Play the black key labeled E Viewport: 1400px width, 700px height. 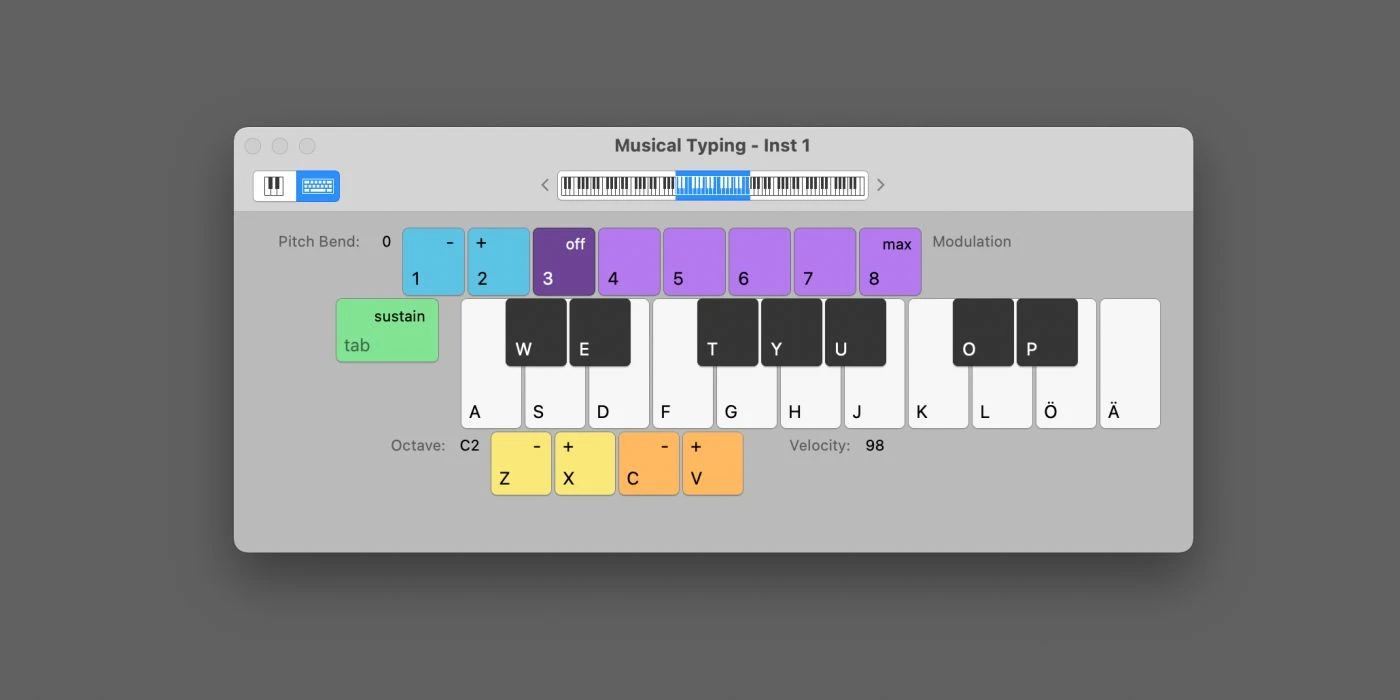[x=600, y=332]
